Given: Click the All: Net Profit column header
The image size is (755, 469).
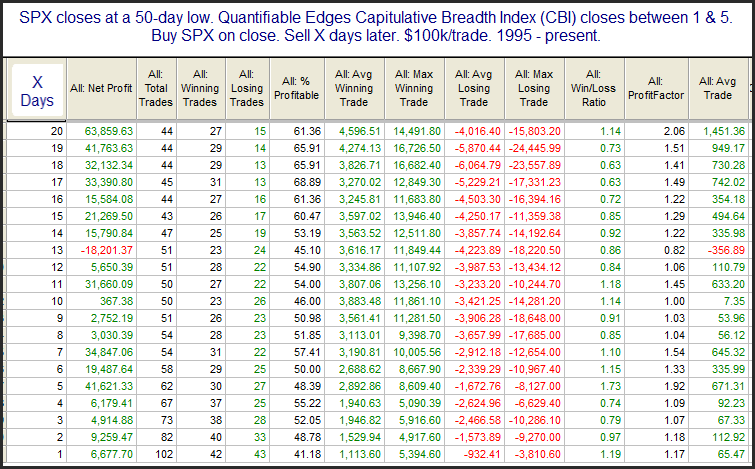Looking at the screenshot, I should 101,89.
